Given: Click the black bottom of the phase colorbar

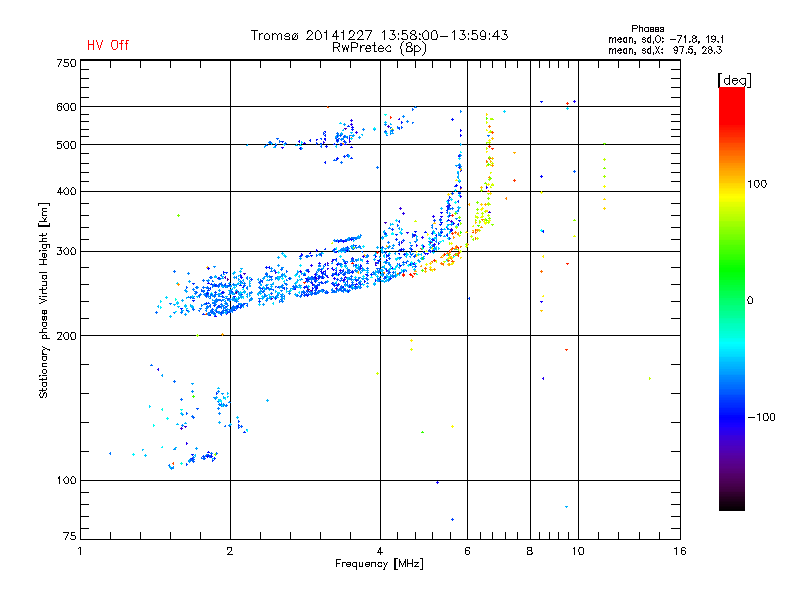Looking at the screenshot, I should pos(732,503).
